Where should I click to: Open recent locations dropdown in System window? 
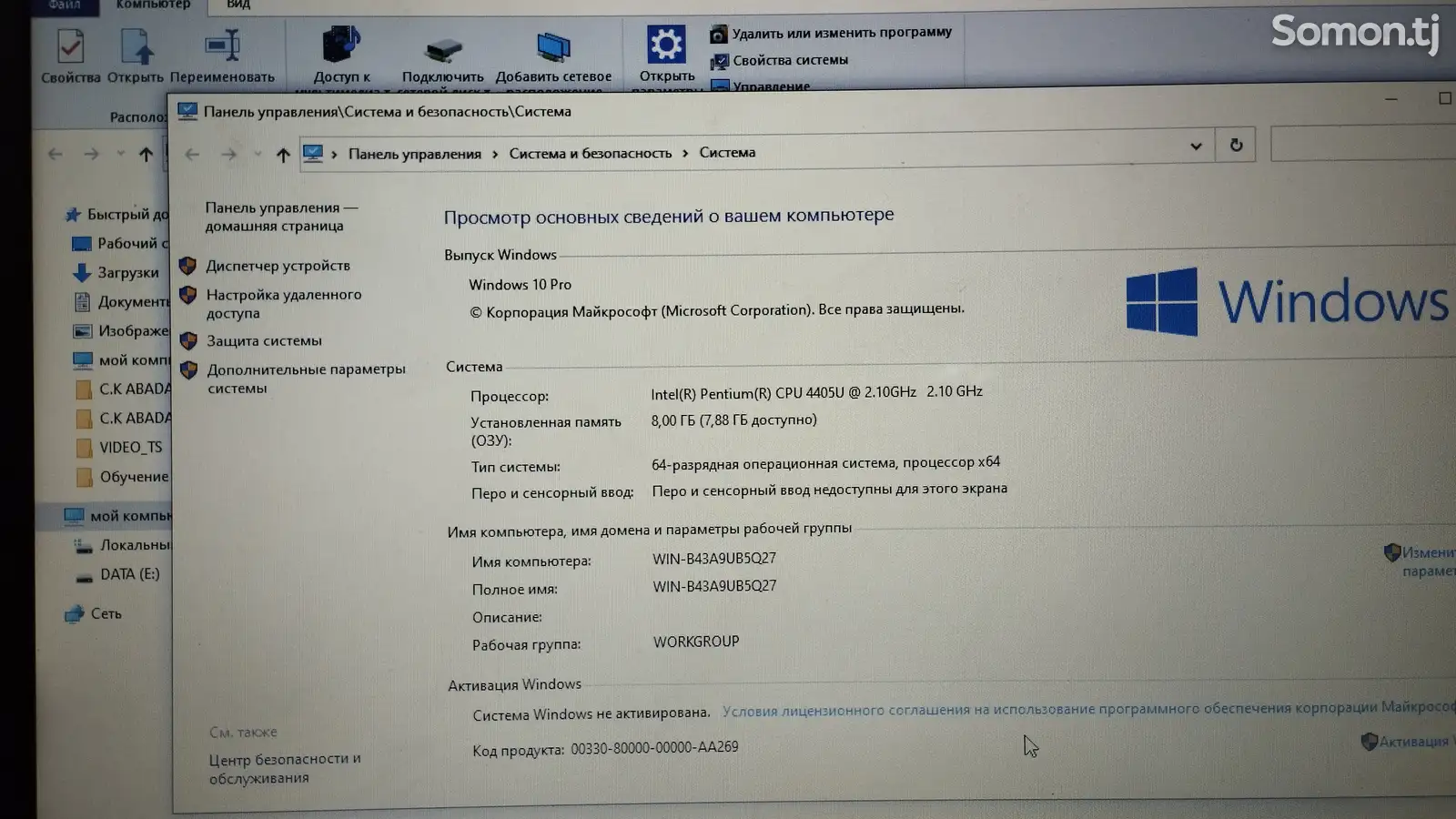[x=258, y=154]
